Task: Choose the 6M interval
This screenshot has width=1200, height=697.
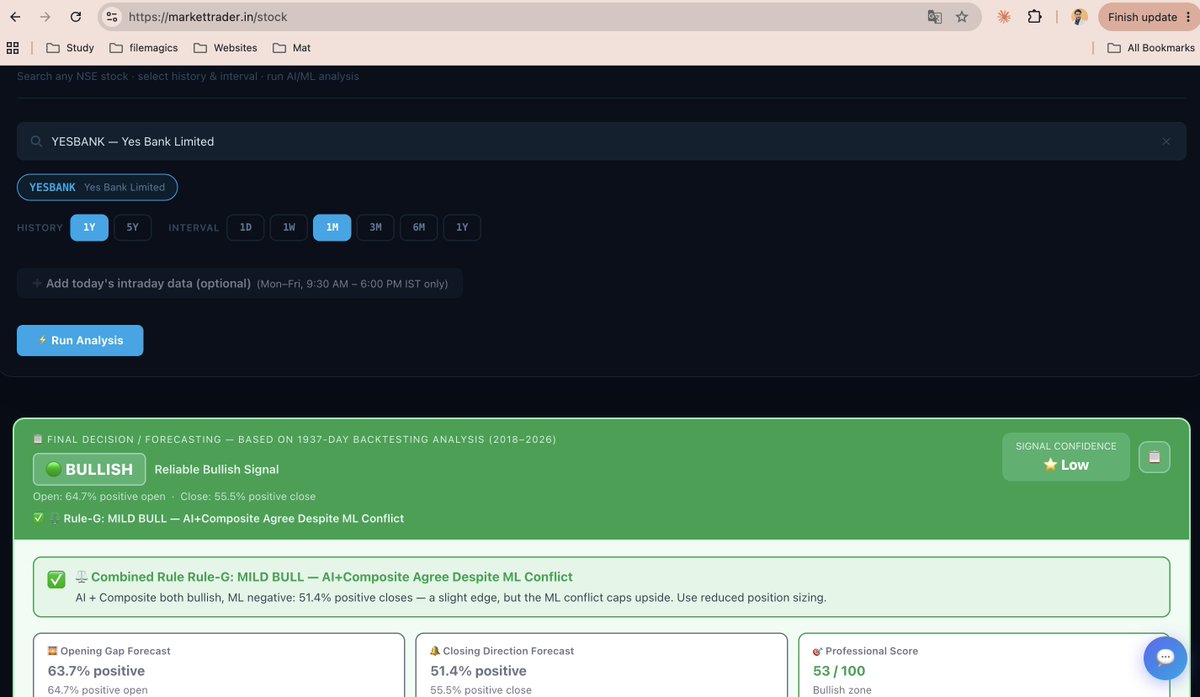Action: 419,227
